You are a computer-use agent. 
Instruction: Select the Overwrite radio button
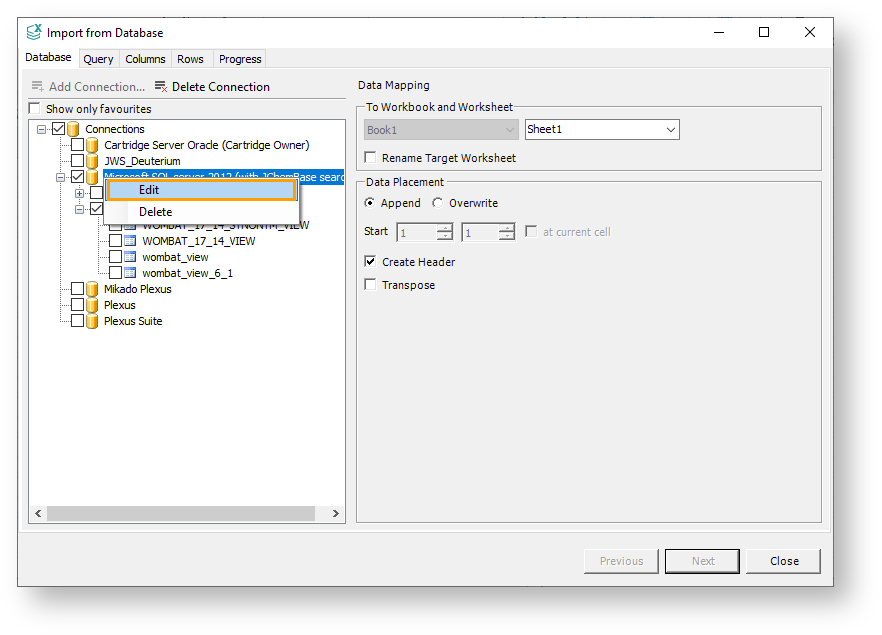point(438,203)
